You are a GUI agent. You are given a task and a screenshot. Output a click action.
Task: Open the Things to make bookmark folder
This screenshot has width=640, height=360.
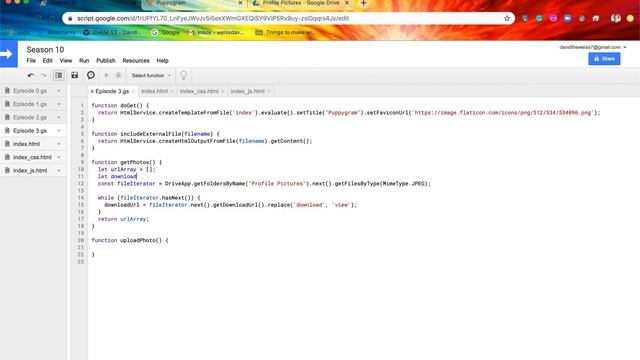pos(285,32)
